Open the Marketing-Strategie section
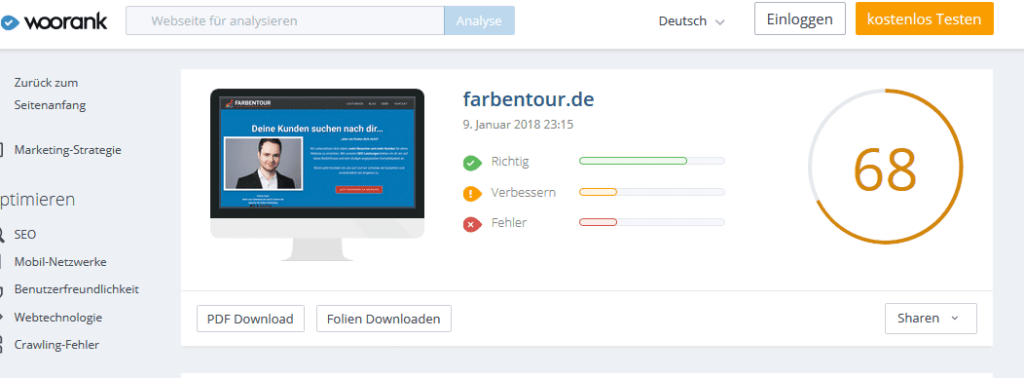 point(68,150)
